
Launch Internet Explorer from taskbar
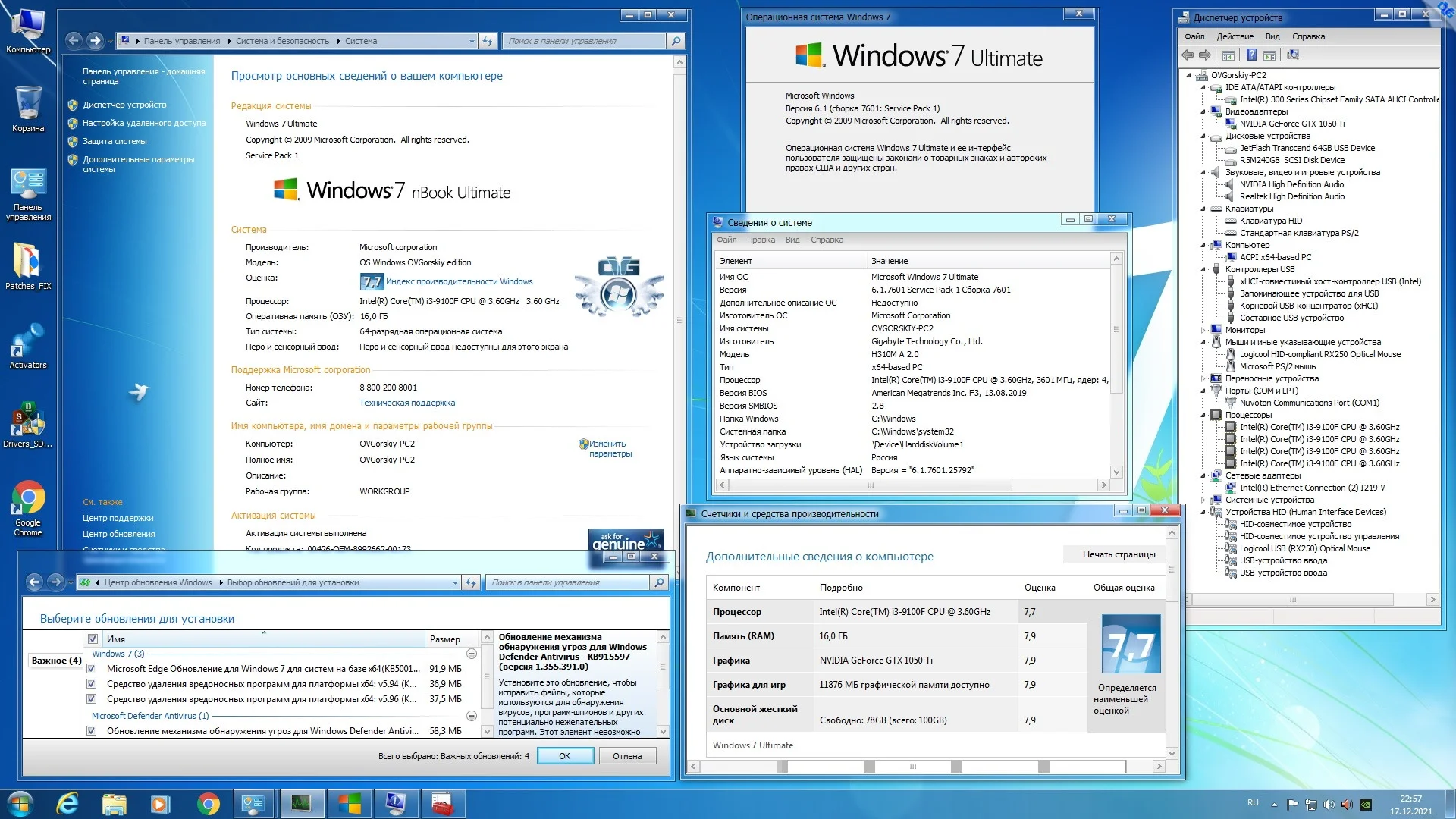[68, 803]
